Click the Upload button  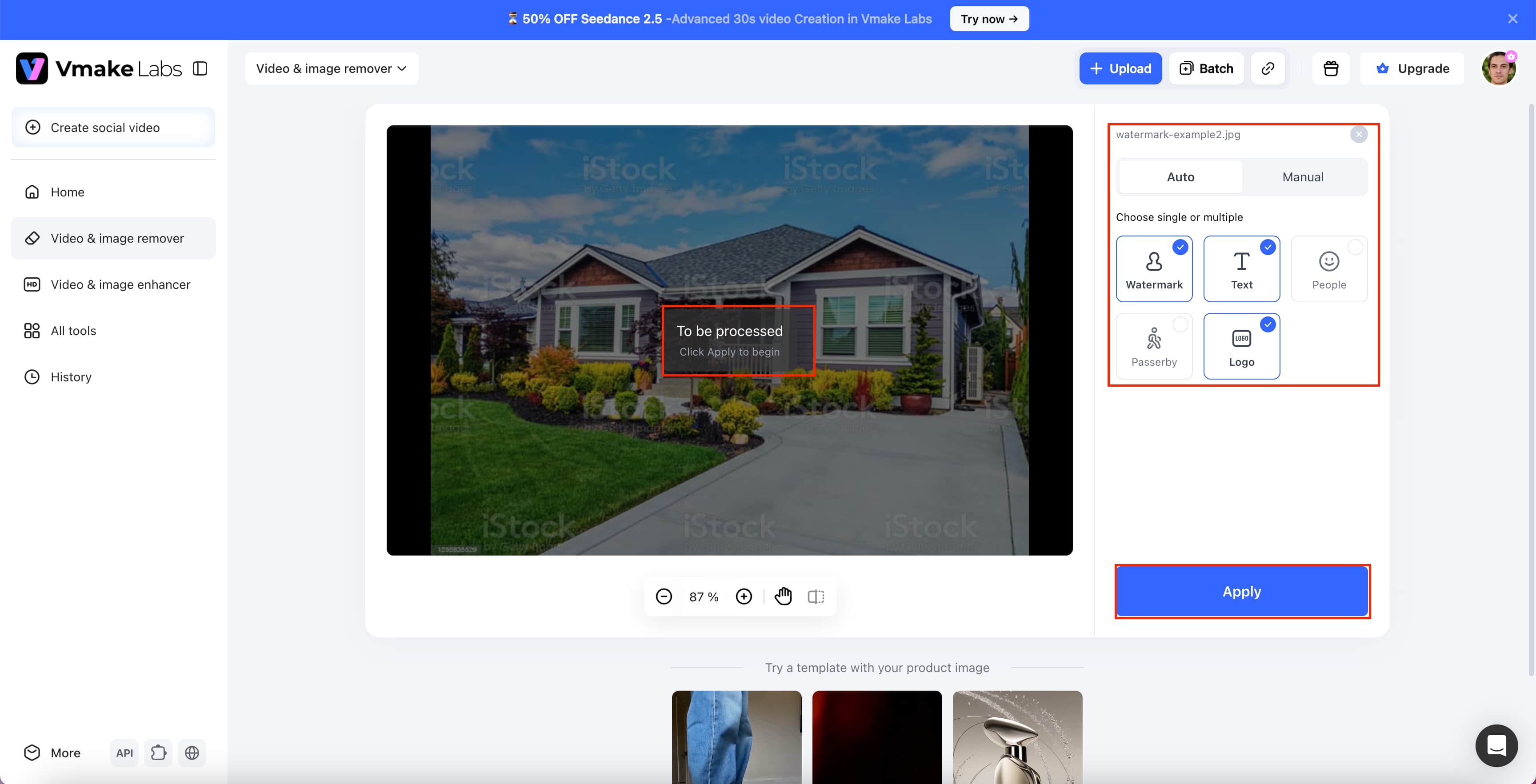(x=1120, y=68)
